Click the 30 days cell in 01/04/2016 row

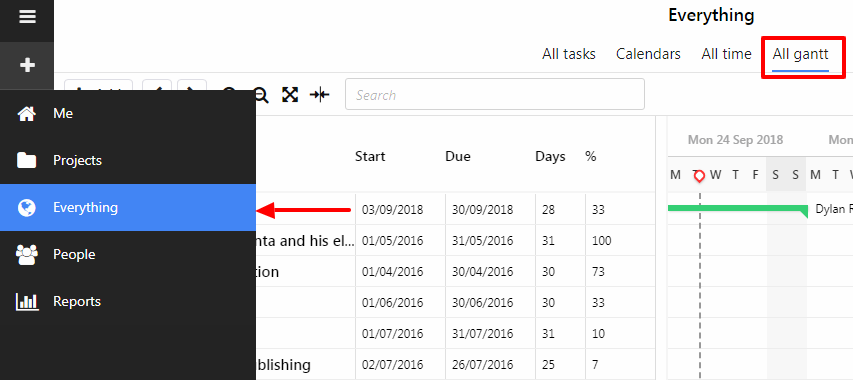548,272
